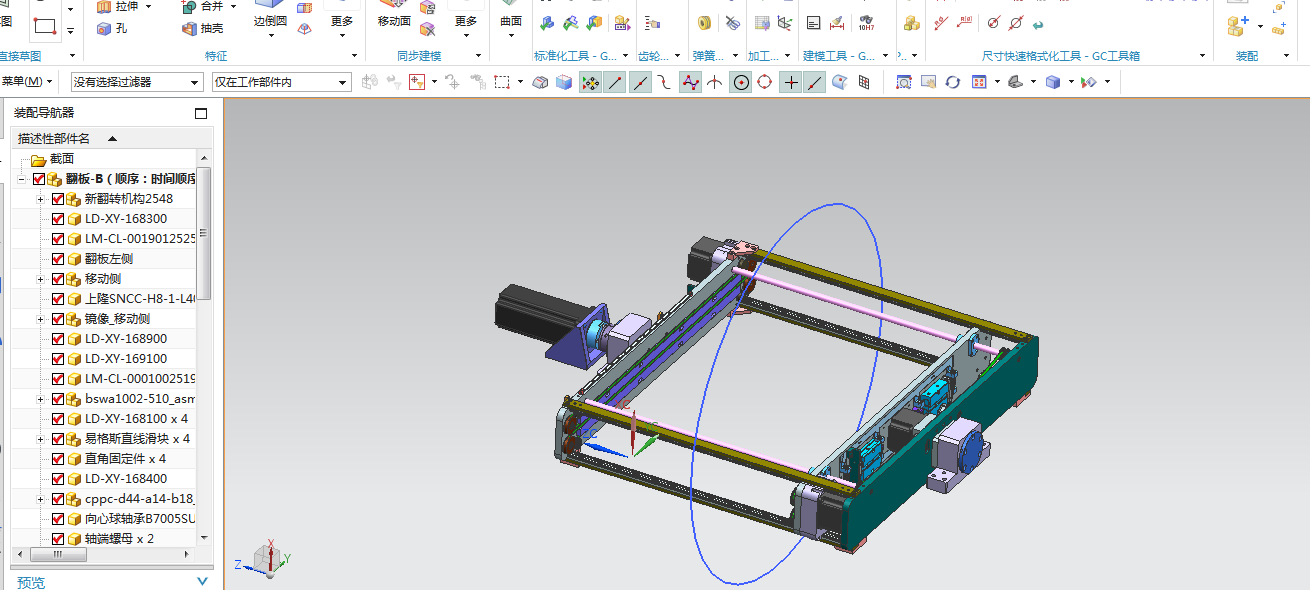This screenshot has height=590, width=1310.
Task: Uncheck the 翻板左侧 checkbox
Action: [x=57, y=259]
